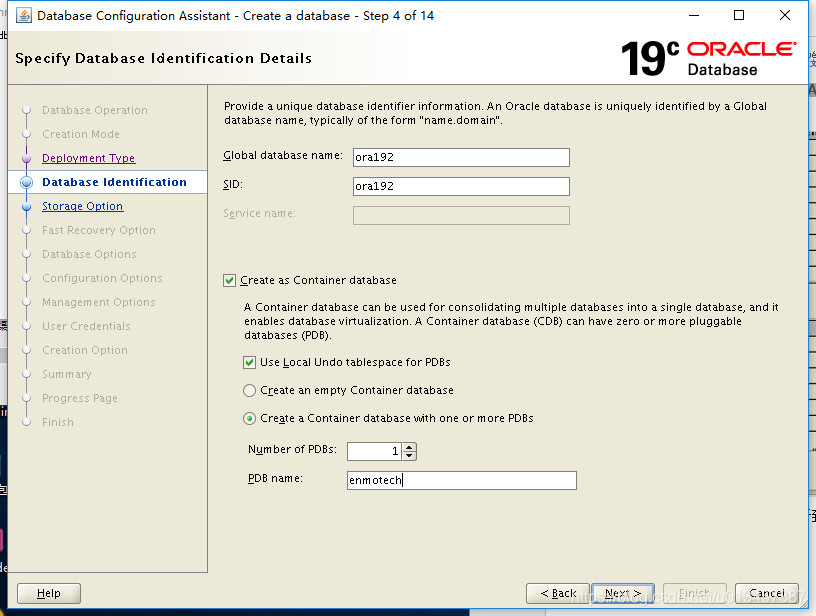Viewport: 816px width, 616px height.
Task: Click the active Database Identification step bullet
Action: pos(27,182)
